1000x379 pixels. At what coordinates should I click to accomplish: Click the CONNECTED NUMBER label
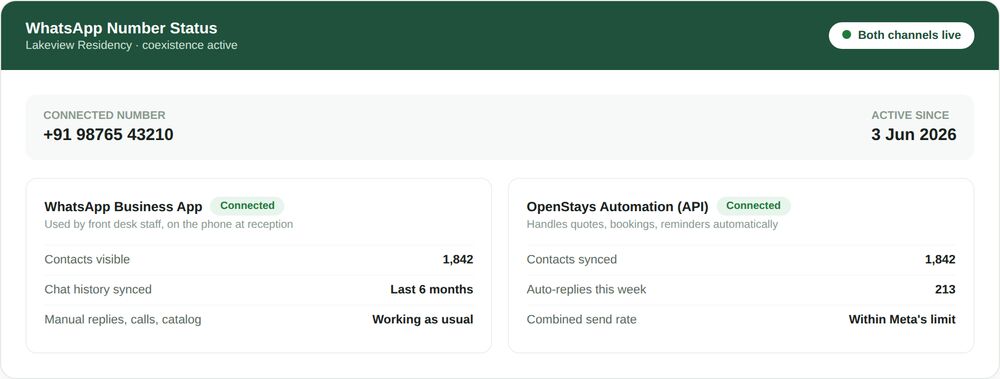tap(105, 115)
